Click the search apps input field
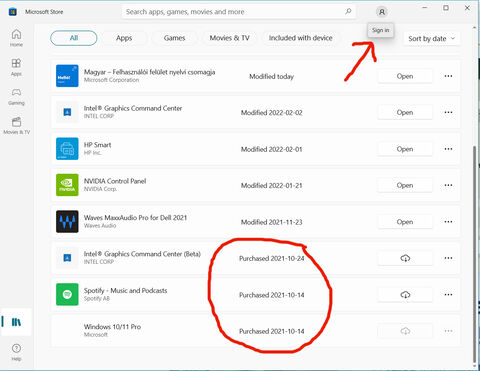The width and height of the screenshot is (480, 371). pos(238,12)
